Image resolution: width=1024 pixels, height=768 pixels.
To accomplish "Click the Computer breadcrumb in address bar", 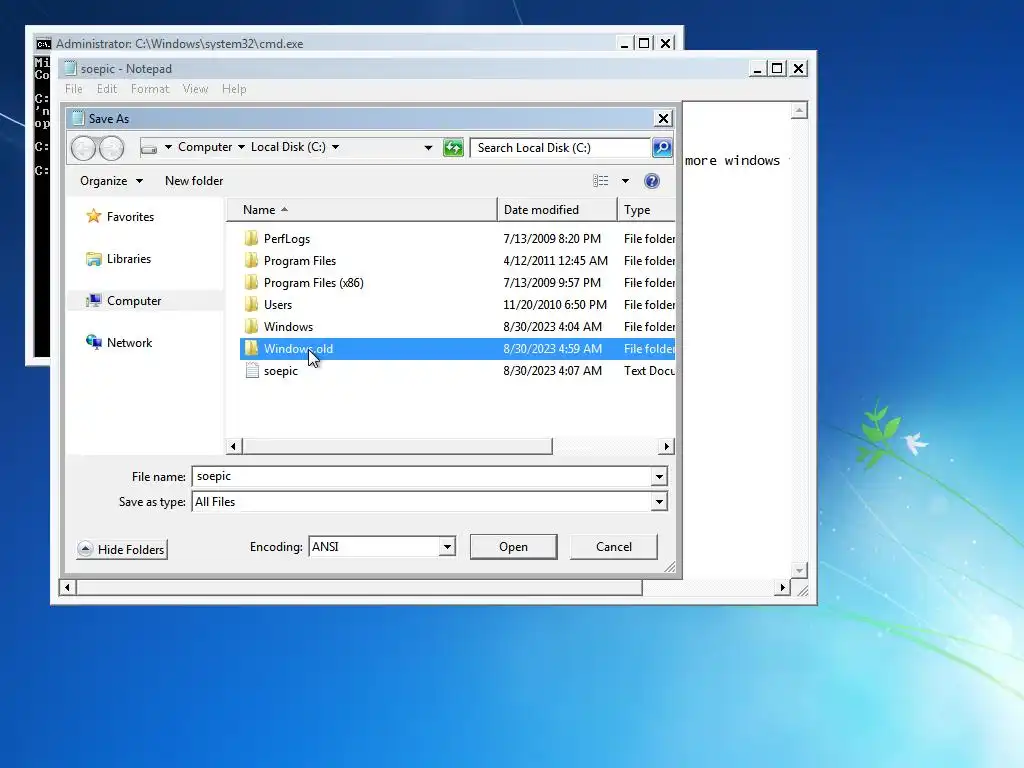I will click(x=205, y=147).
